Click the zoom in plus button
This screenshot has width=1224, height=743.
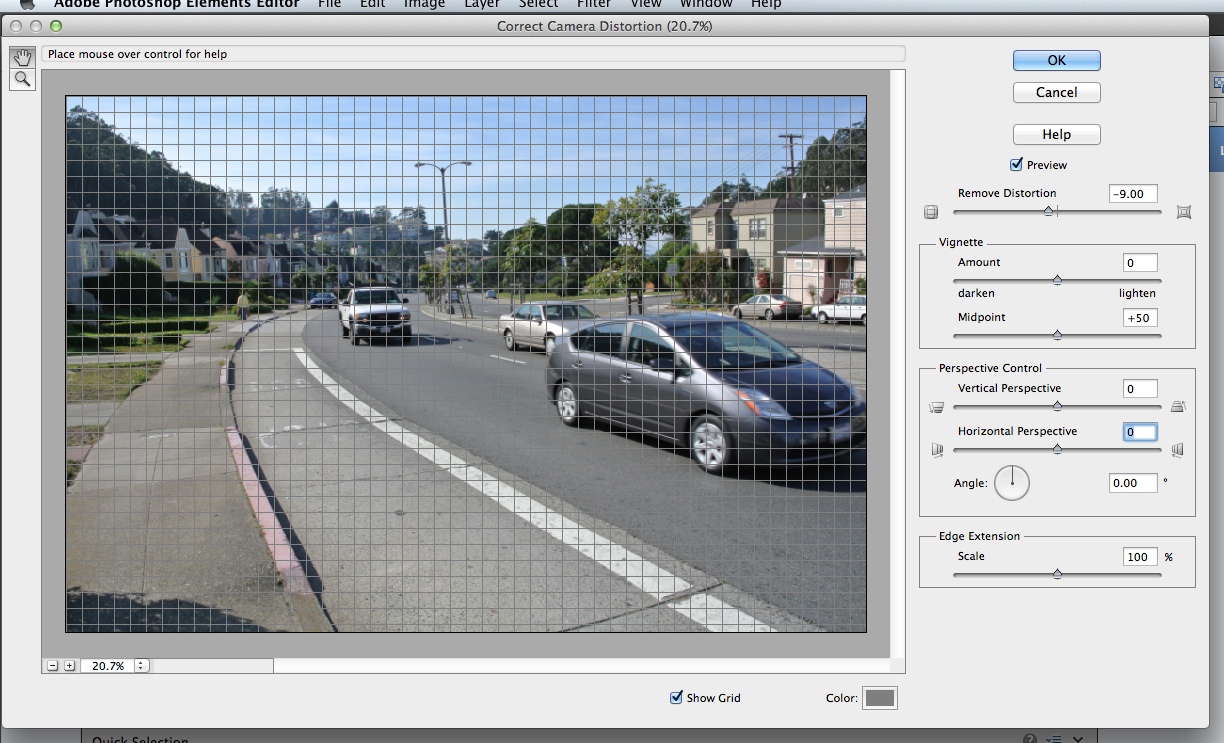pyautogui.click(x=69, y=665)
